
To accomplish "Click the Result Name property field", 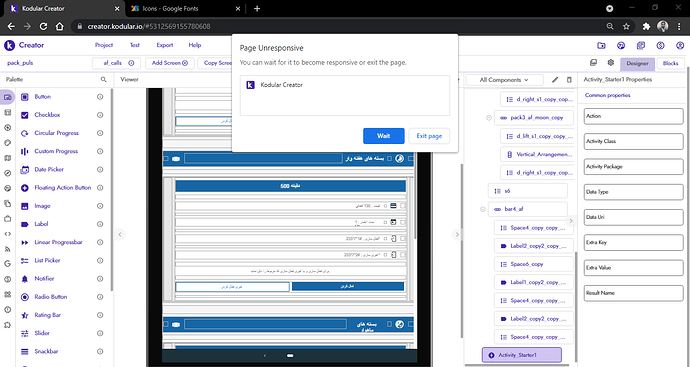I will click(x=633, y=293).
